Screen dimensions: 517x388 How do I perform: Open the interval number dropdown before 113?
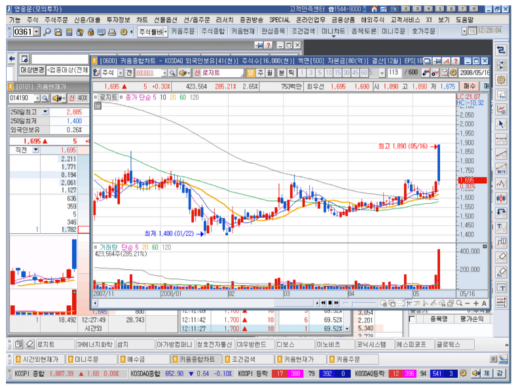tap(382, 73)
